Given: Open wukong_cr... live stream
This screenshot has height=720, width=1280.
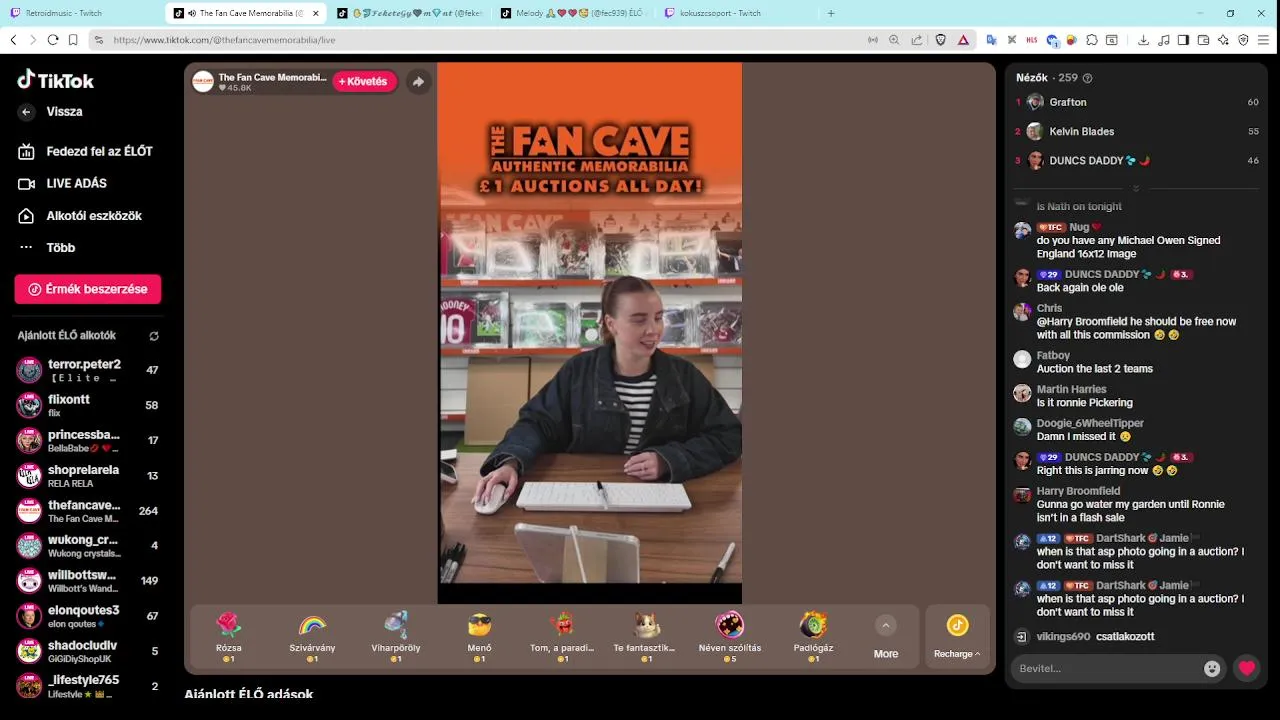Looking at the screenshot, I should (x=88, y=545).
